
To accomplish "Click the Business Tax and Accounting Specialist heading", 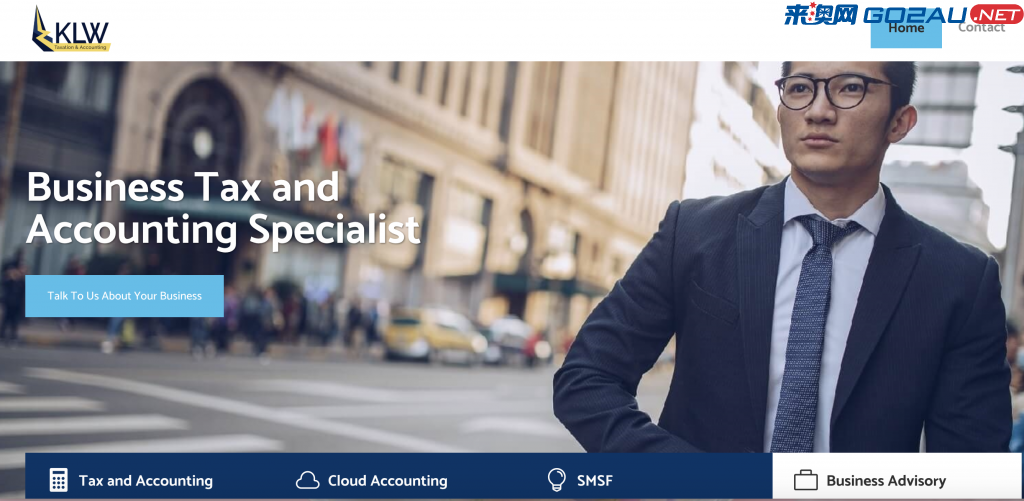I will click(223, 208).
